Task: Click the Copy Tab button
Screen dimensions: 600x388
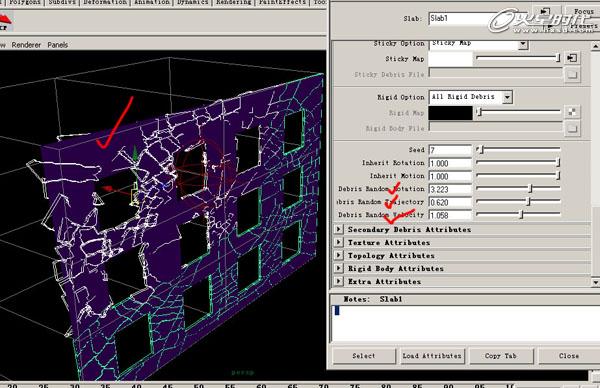Action: [501, 356]
